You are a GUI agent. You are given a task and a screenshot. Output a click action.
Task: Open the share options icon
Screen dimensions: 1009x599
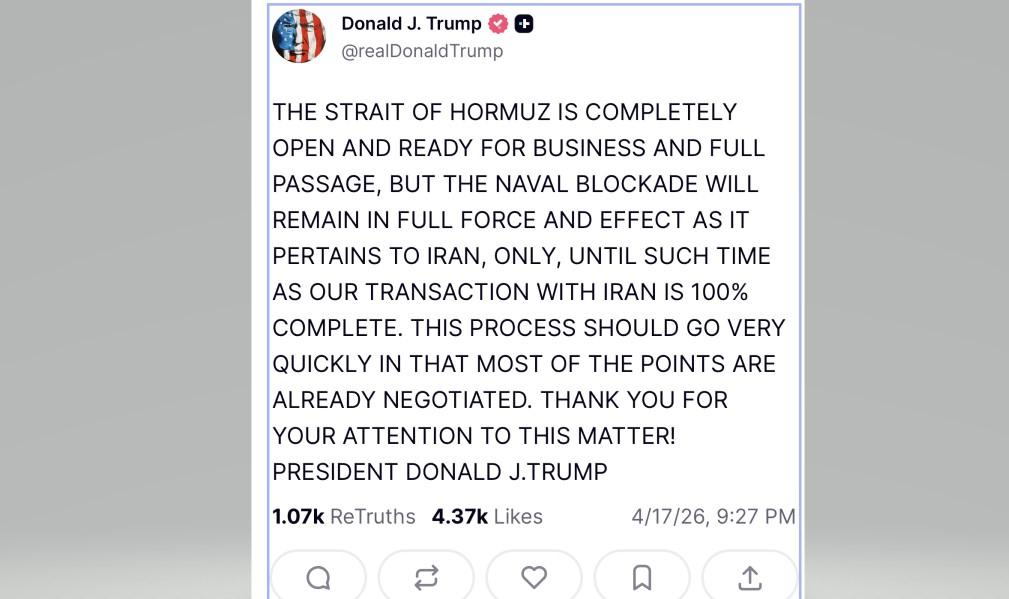coord(750,577)
